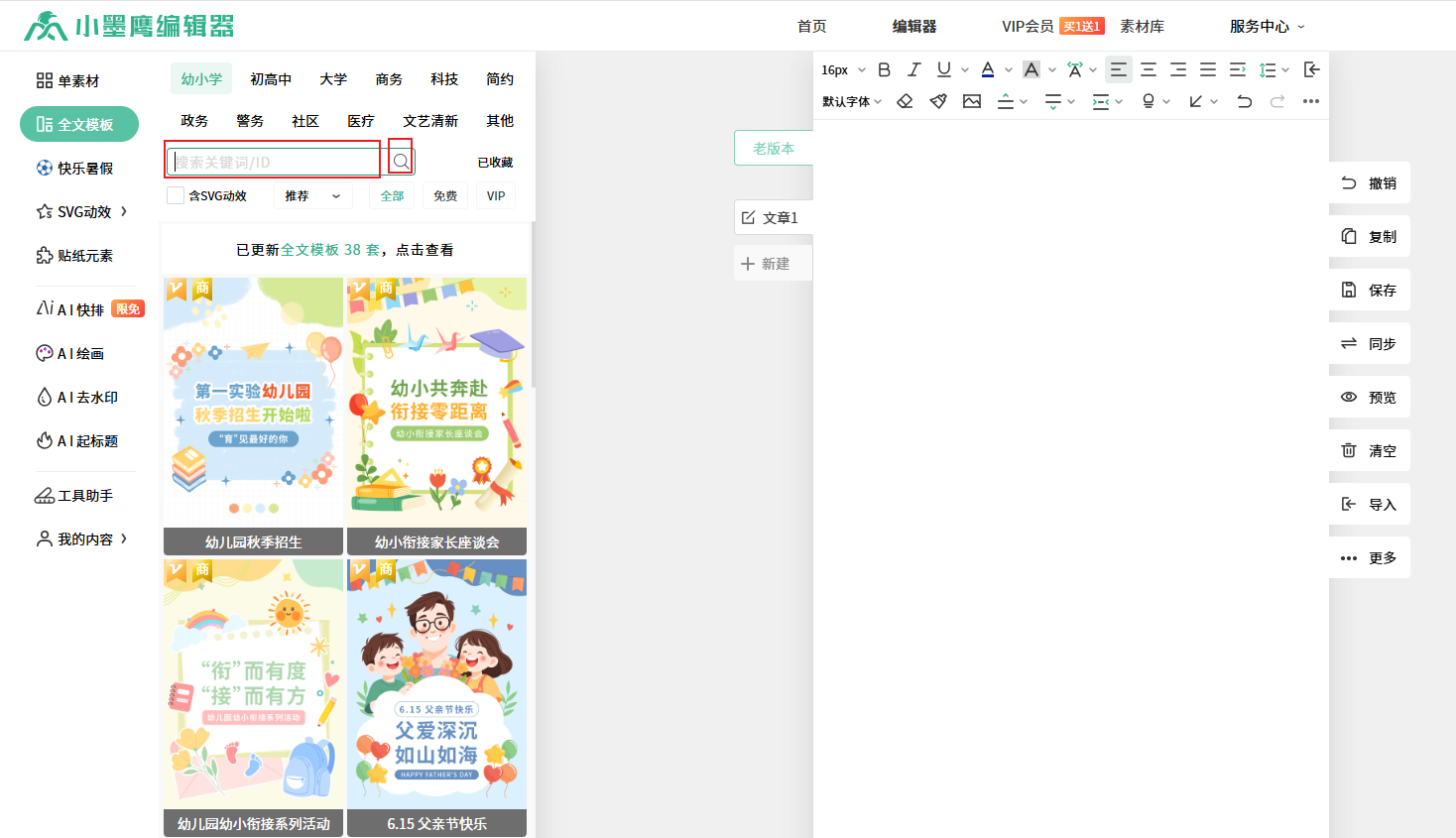Click the 导入 import button

[1369, 504]
